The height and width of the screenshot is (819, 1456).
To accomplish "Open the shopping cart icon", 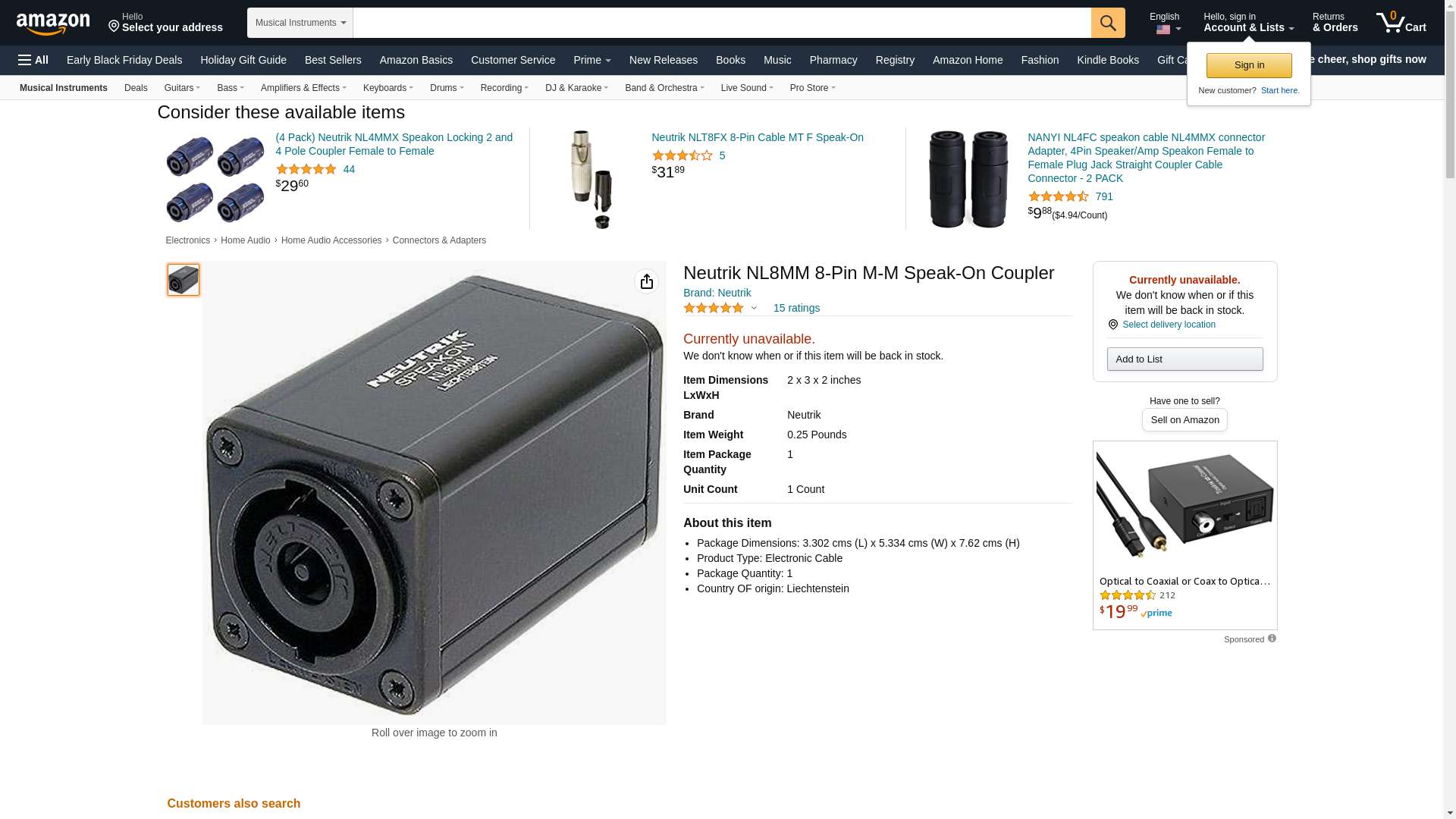I will [x=1401, y=22].
